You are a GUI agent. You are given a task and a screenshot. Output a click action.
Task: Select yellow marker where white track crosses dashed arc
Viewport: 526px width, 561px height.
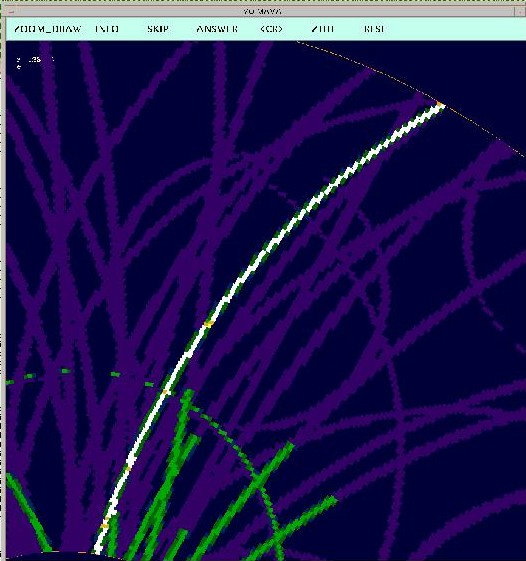(165, 392)
